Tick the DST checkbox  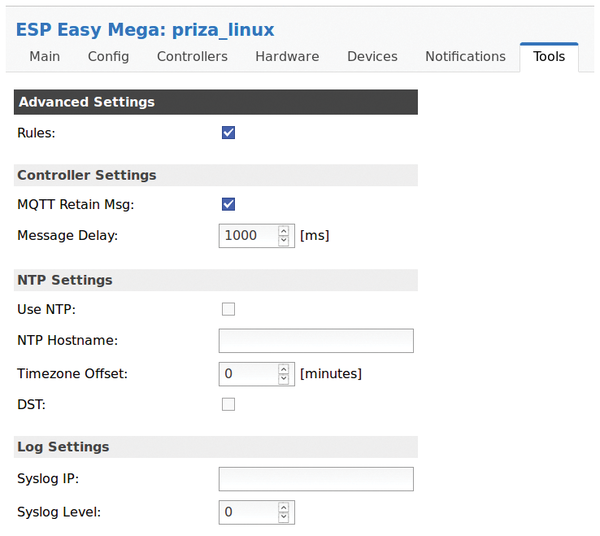pos(228,404)
